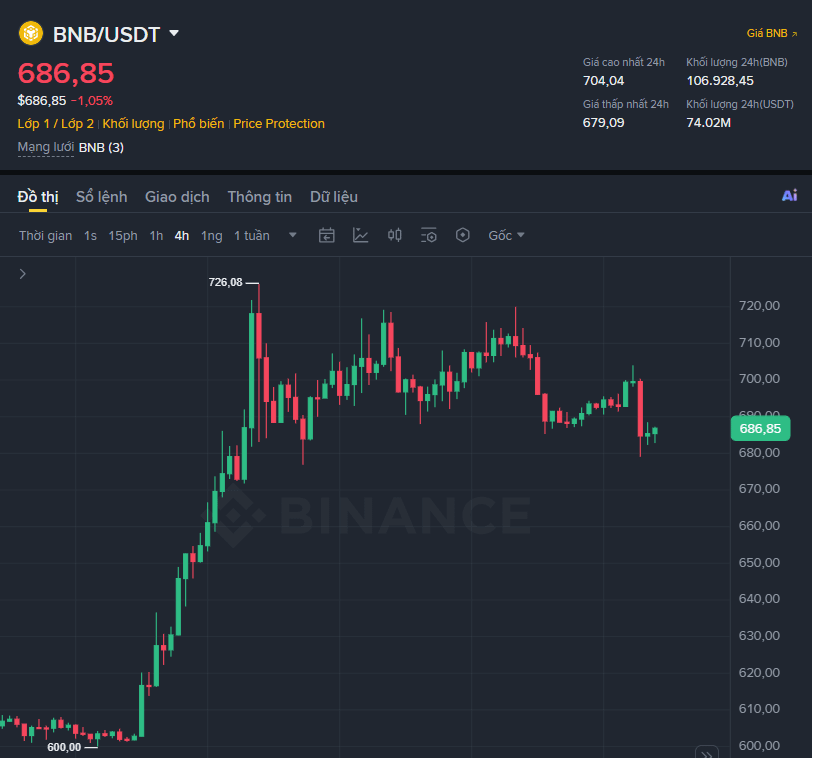Click the 650,00 price axis label
Screen dimensions: 813x758
pos(759,563)
